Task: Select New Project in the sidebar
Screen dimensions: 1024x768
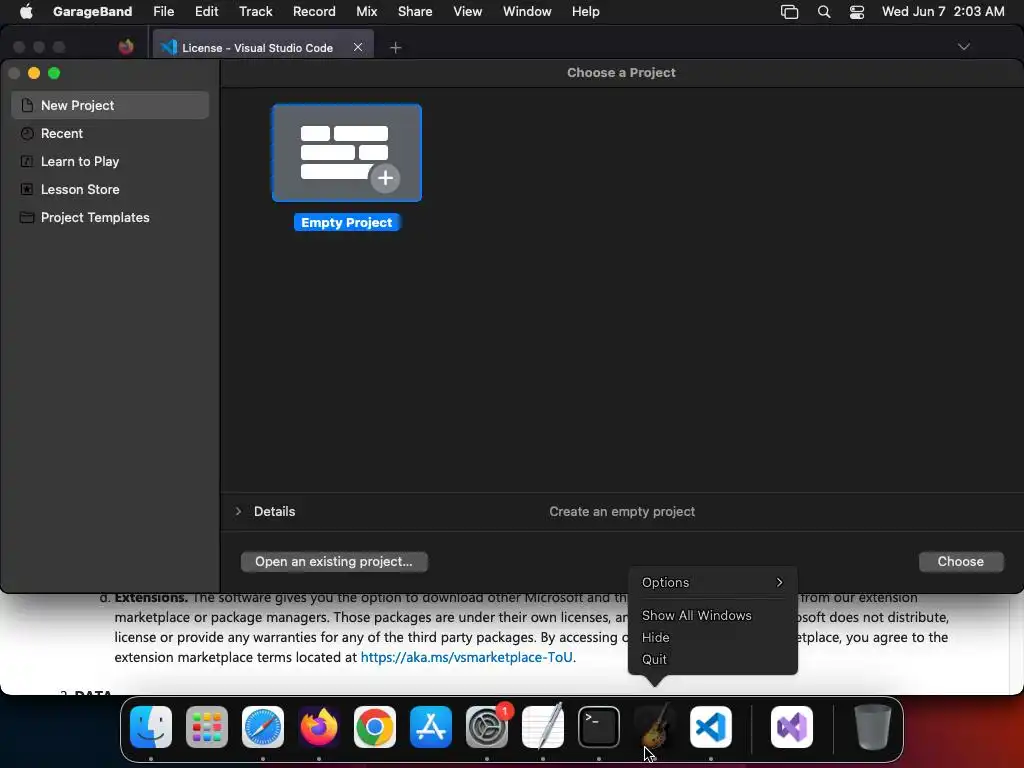Action: coord(110,105)
